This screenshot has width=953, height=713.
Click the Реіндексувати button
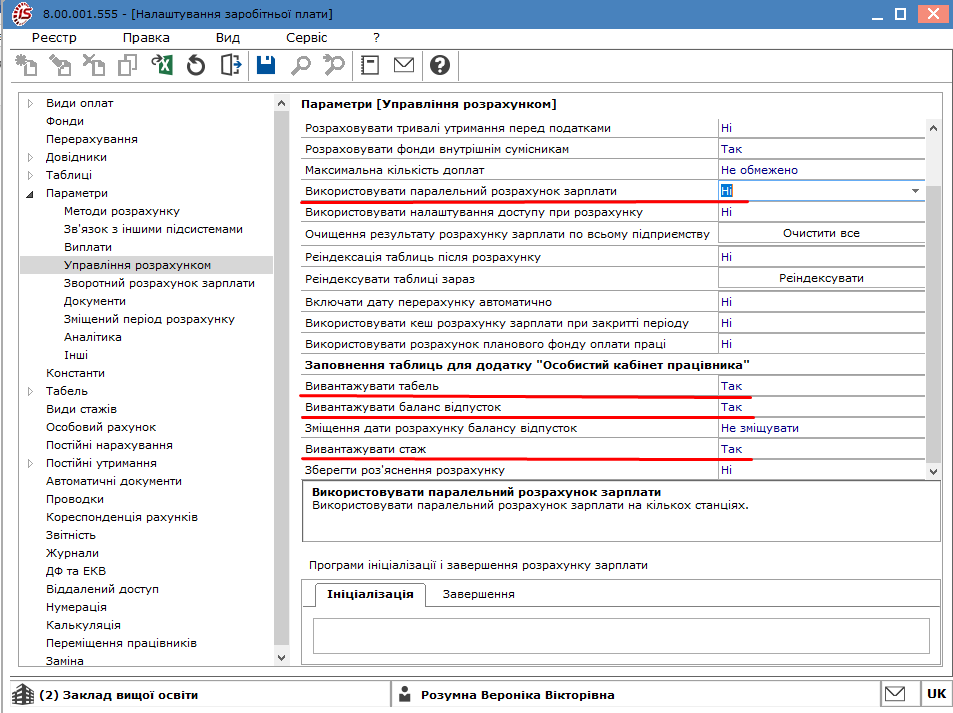(821, 278)
